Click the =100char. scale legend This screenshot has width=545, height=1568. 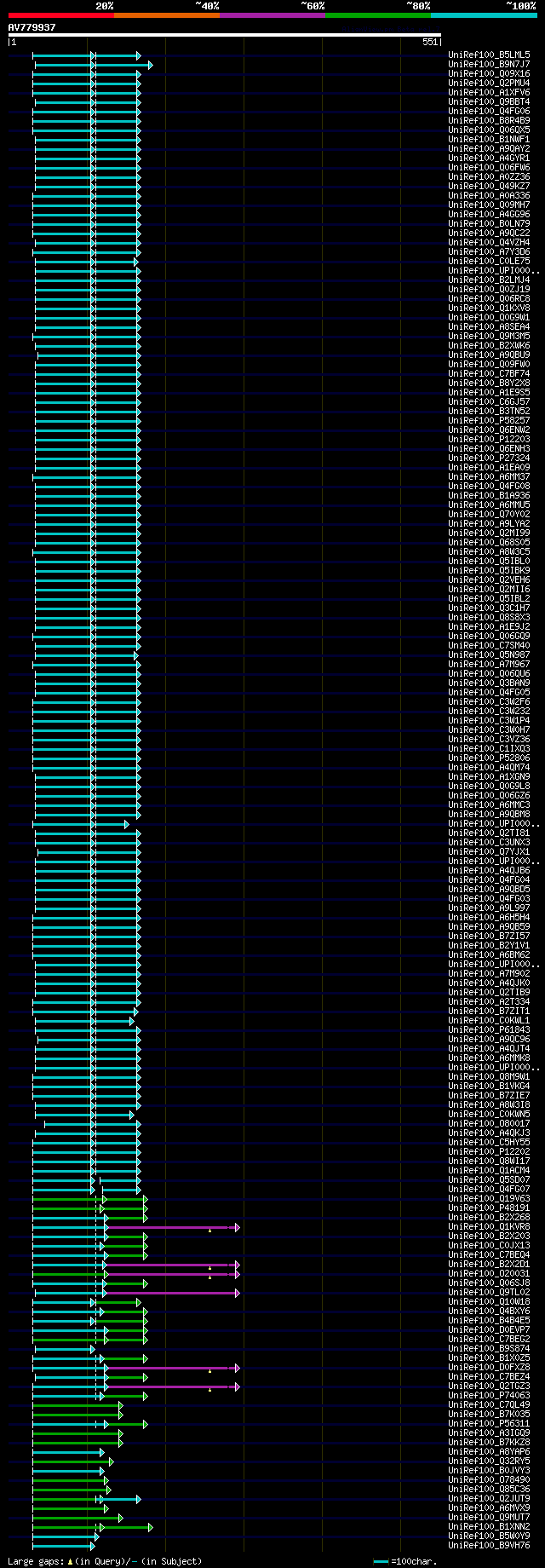click(405, 1561)
